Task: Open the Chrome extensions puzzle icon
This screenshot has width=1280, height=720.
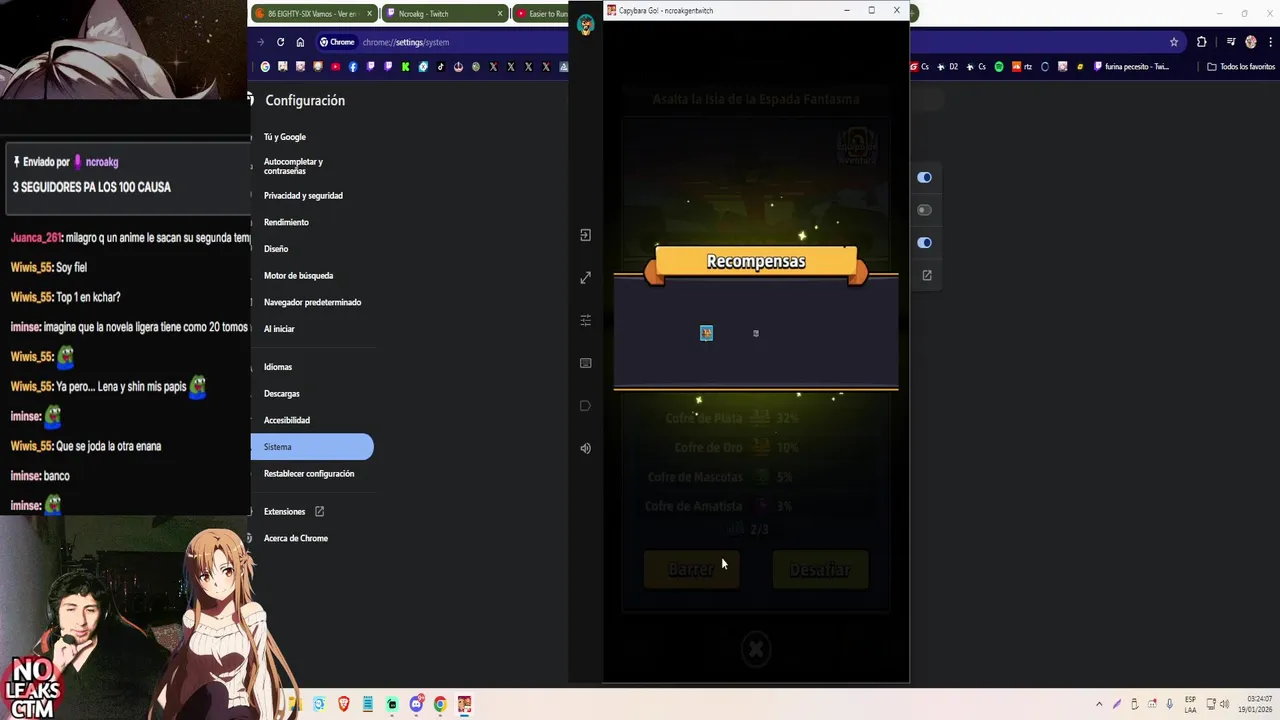Action: point(1202,42)
